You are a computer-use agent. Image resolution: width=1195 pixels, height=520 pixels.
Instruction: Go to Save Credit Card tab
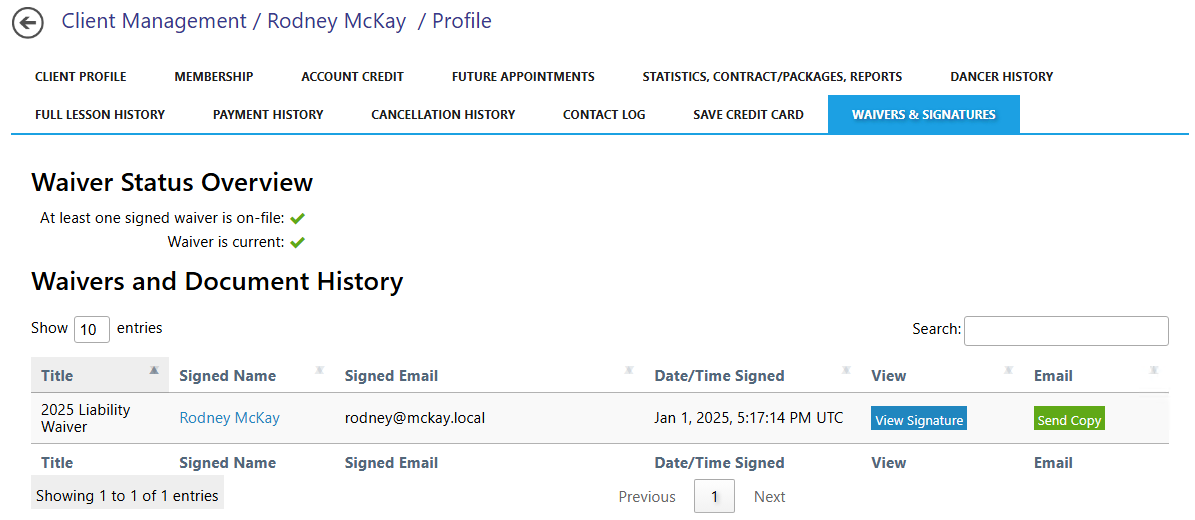(x=748, y=114)
